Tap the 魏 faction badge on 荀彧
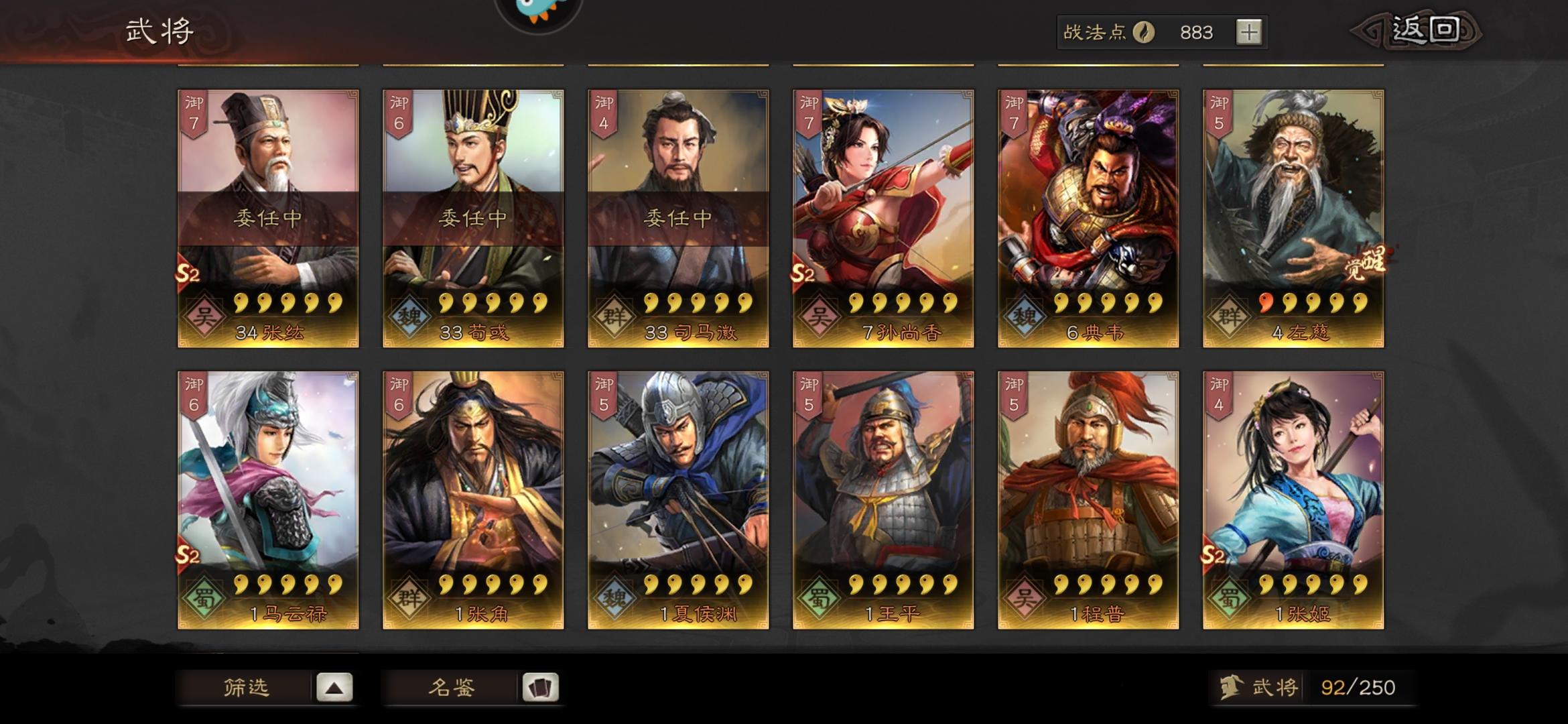The height and width of the screenshot is (724, 1568). click(409, 316)
